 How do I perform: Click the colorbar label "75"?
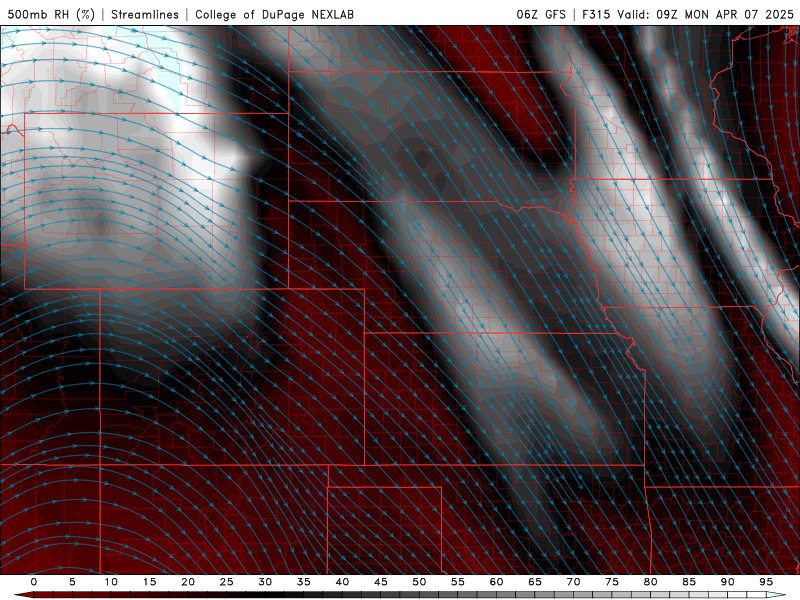612,582
